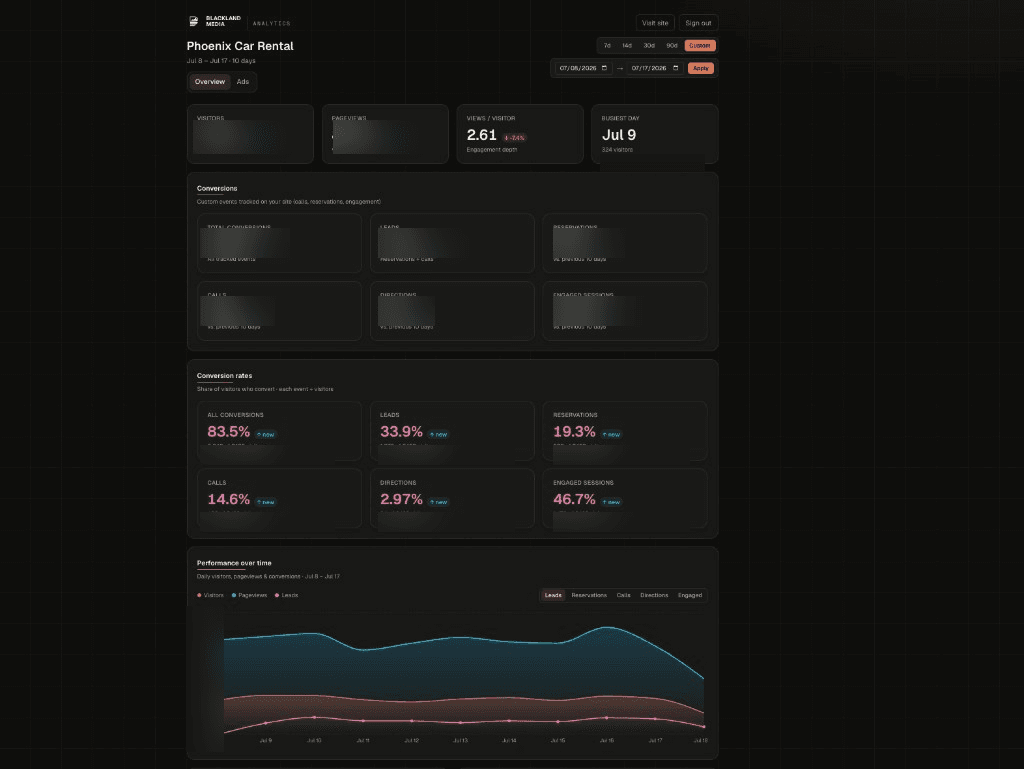Switch to the Overview tab

[x=210, y=82]
